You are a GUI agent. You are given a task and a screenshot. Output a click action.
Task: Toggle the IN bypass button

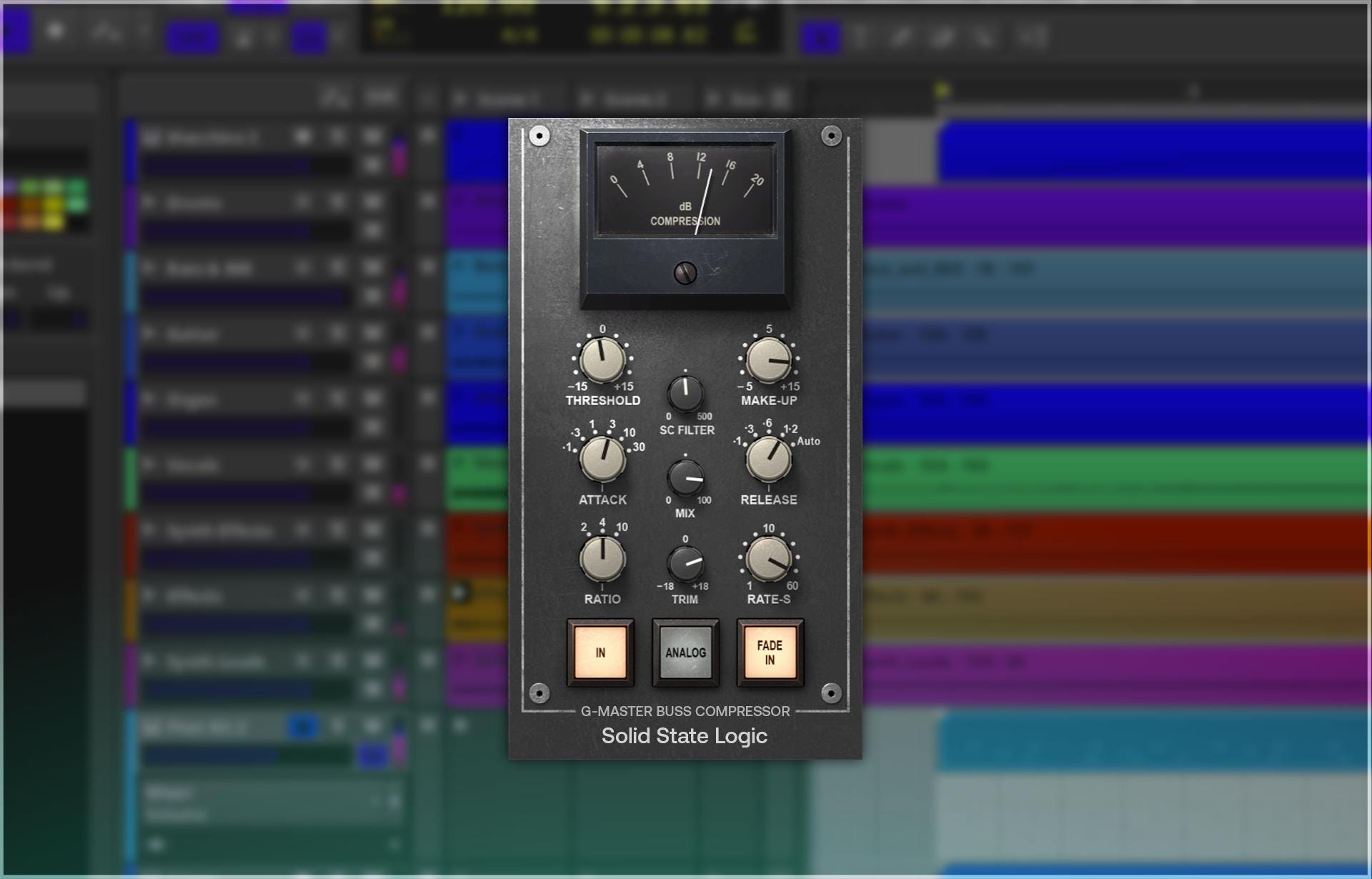600,652
